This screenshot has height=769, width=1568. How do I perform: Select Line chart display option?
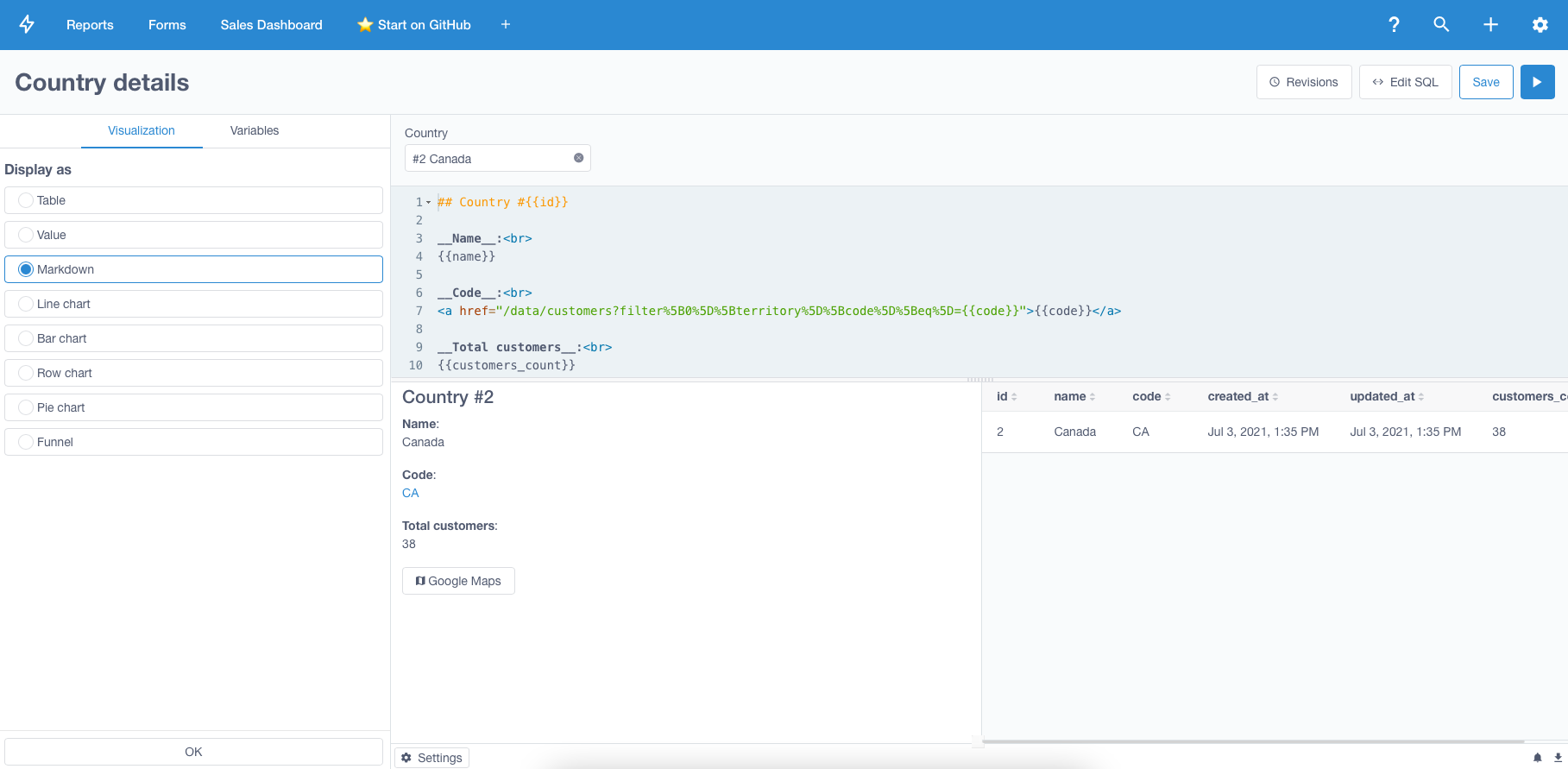(x=193, y=304)
